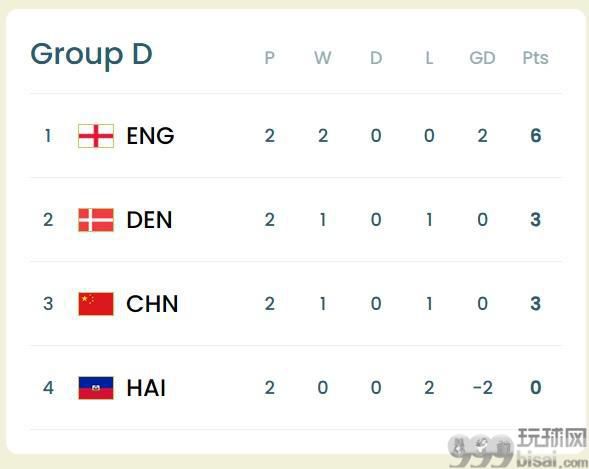Click the England flag icon
The height and width of the screenshot is (469, 589).
point(96,136)
